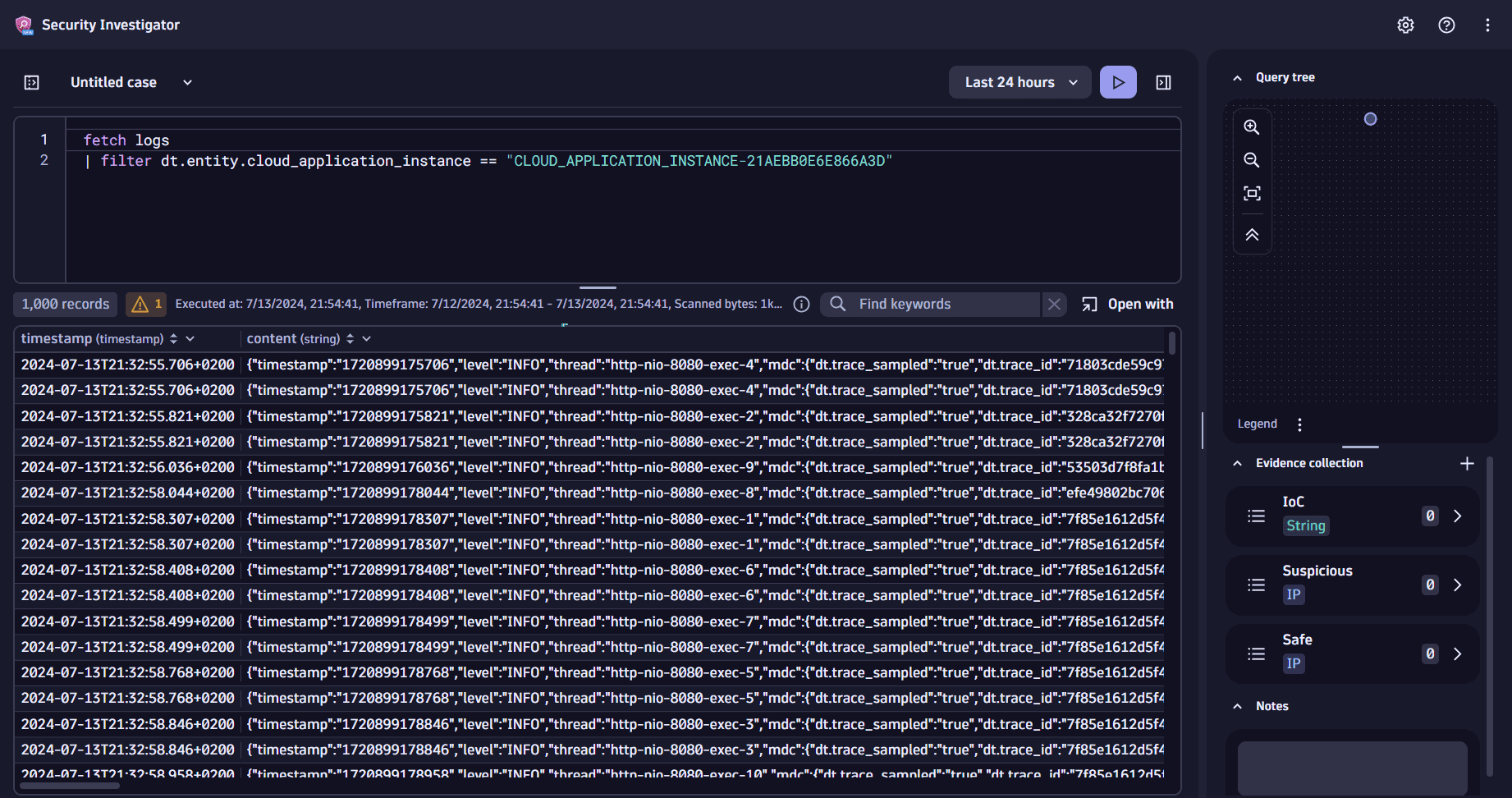
Task: Click the IoC count badge 0
Action: [1430, 516]
